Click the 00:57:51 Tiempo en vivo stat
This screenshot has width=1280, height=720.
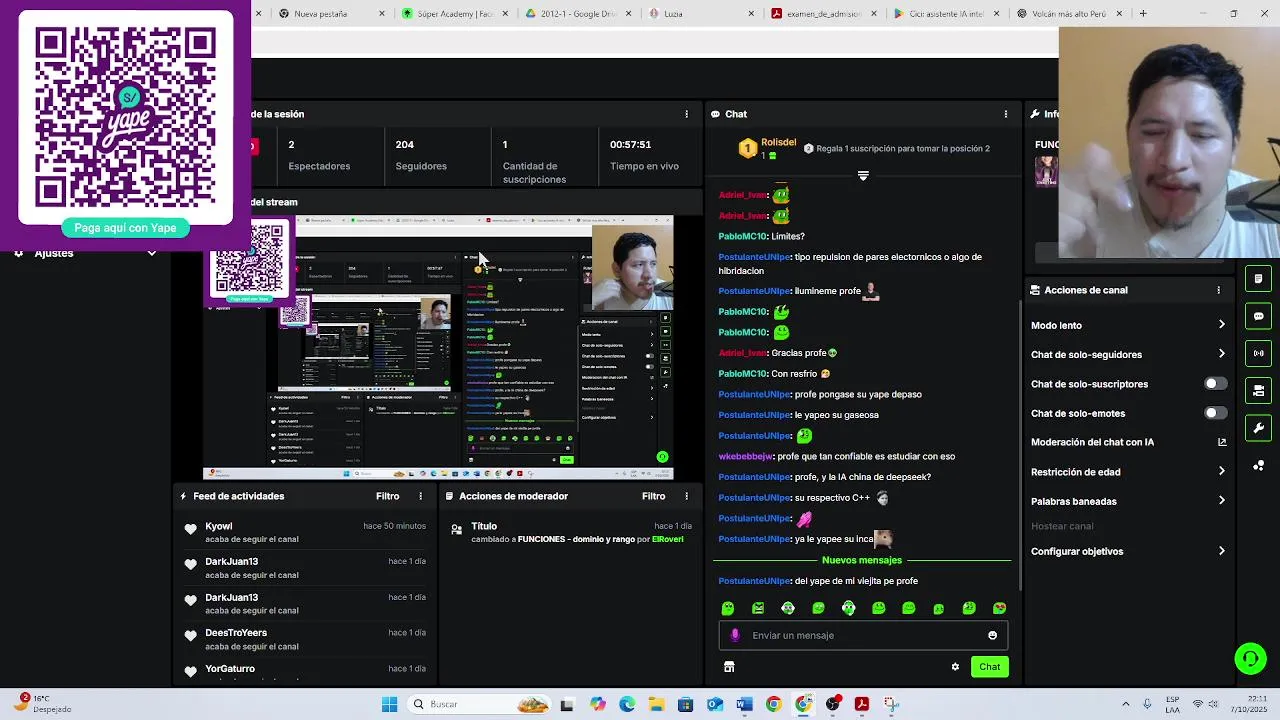[644, 155]
